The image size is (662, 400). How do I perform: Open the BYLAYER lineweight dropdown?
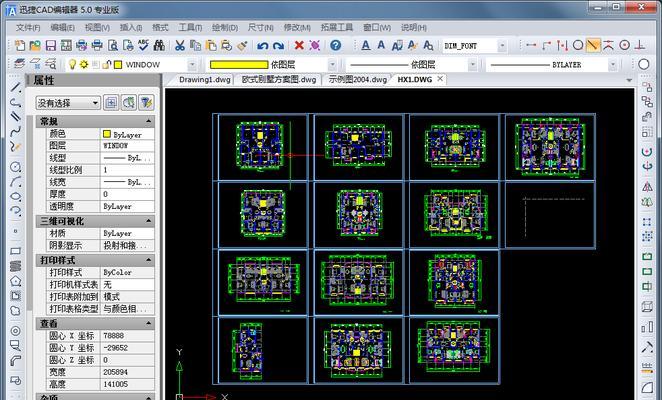pyautogui.click(x=613, y=65)
